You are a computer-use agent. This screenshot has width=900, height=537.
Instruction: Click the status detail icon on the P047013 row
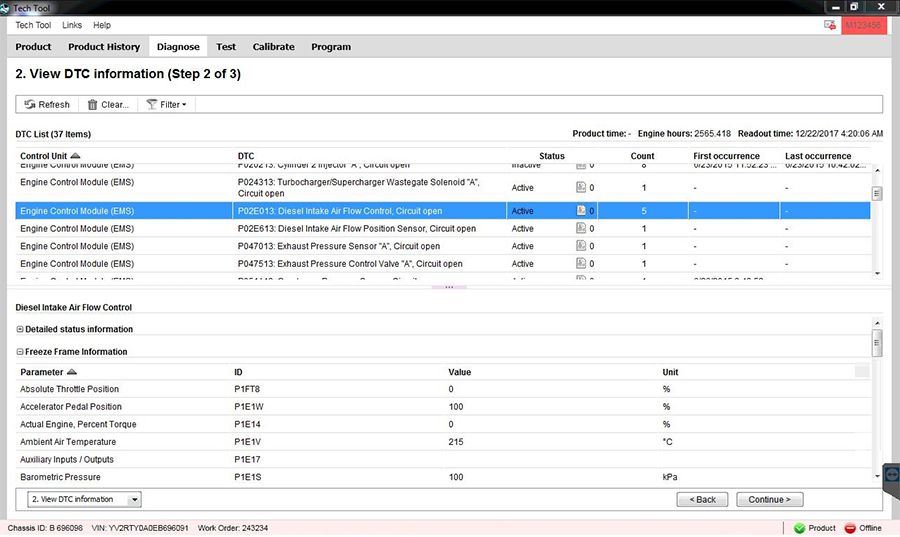coord(581,246)
